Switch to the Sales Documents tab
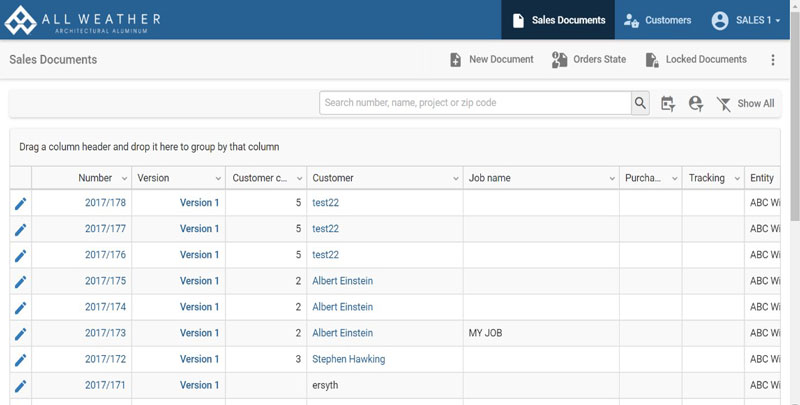 click(x=558, y=20)
